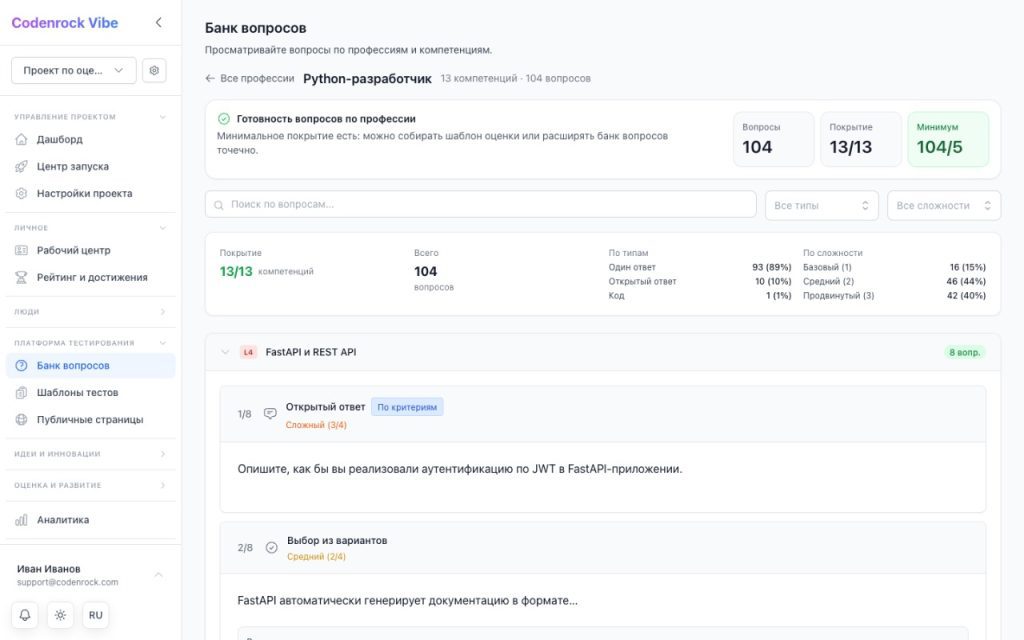
Task: Click the FastAPI и REST API heading
Action: 311,352
